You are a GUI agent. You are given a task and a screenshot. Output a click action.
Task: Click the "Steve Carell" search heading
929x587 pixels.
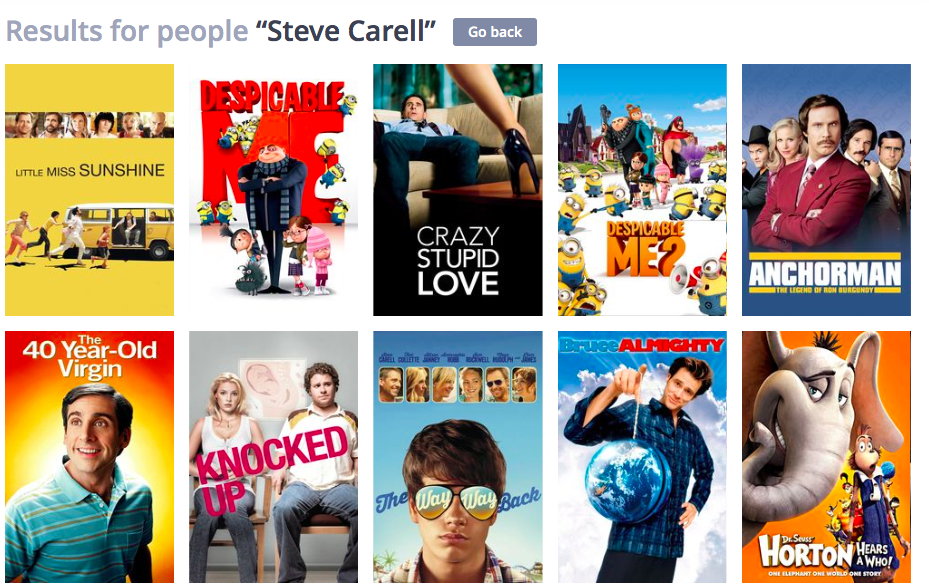[x=345, y=31]
